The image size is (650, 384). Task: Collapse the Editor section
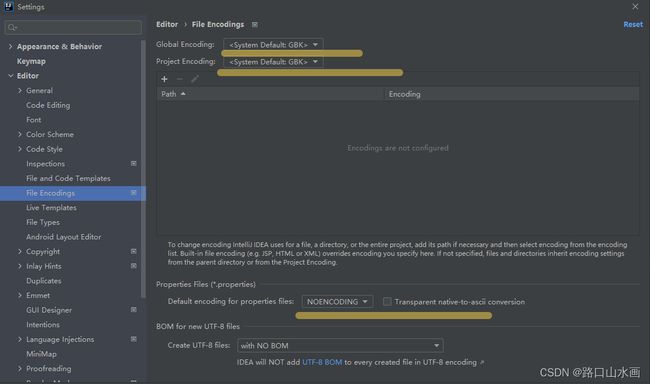click(10, 76)
